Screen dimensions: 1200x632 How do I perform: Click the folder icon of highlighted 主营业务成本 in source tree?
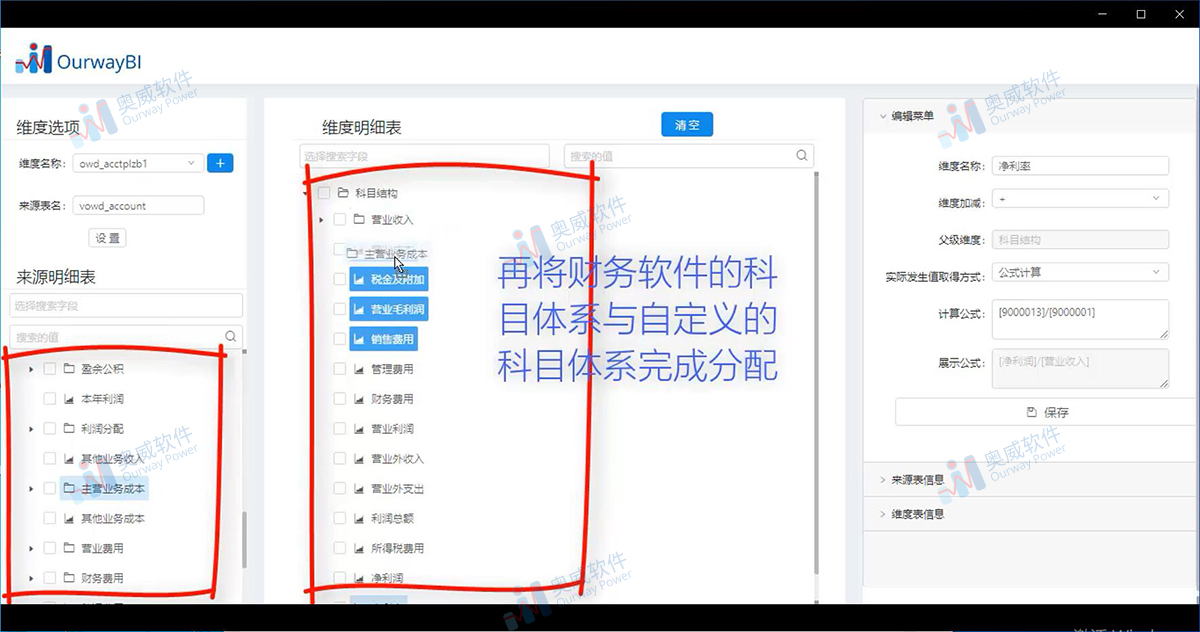tap(70, 489)
